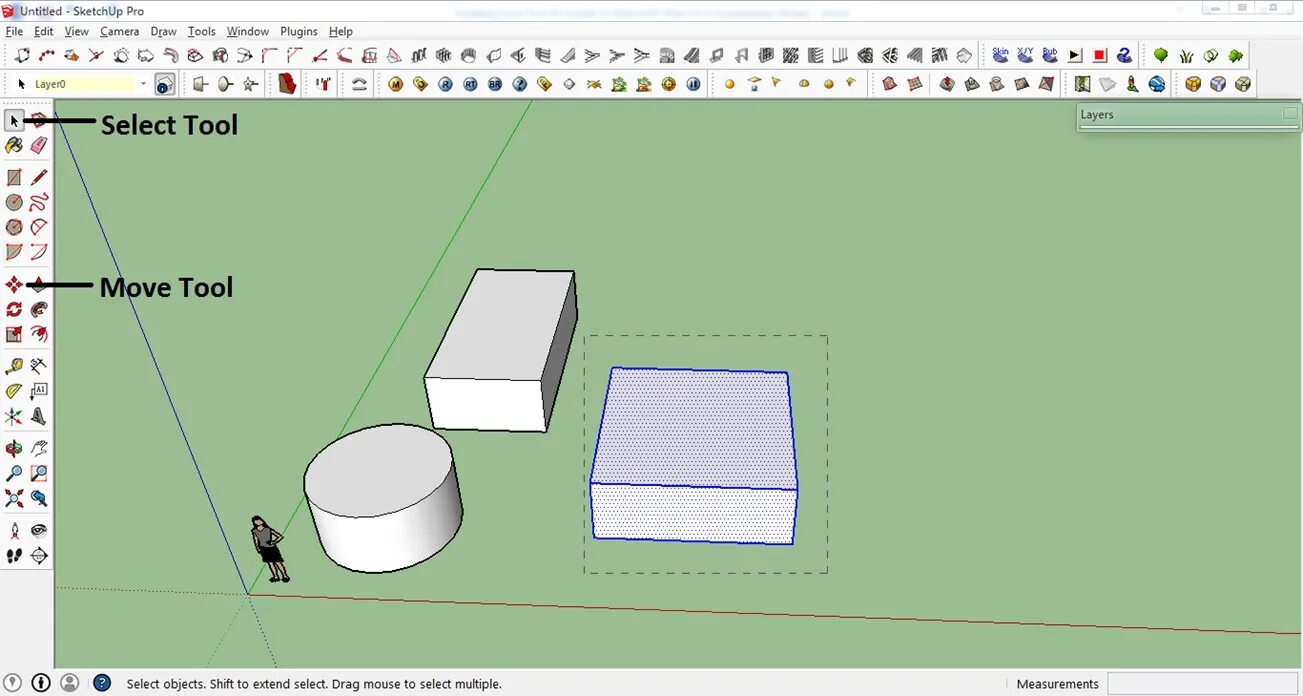1303x696 pixels.
Task: Activate the Move tool
Action: [x=14, y=285]
